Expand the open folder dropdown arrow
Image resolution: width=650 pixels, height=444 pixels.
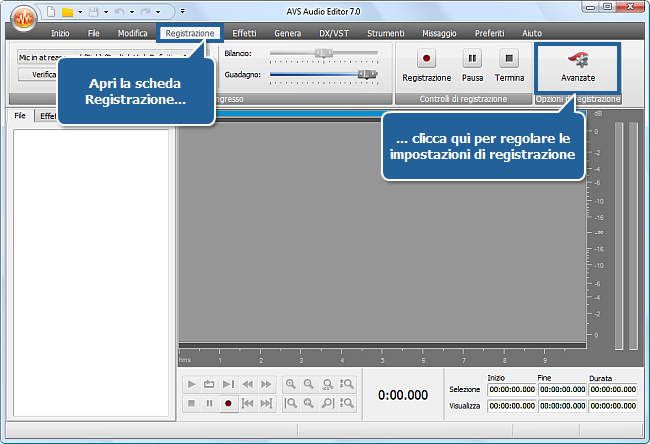(80, 12)
